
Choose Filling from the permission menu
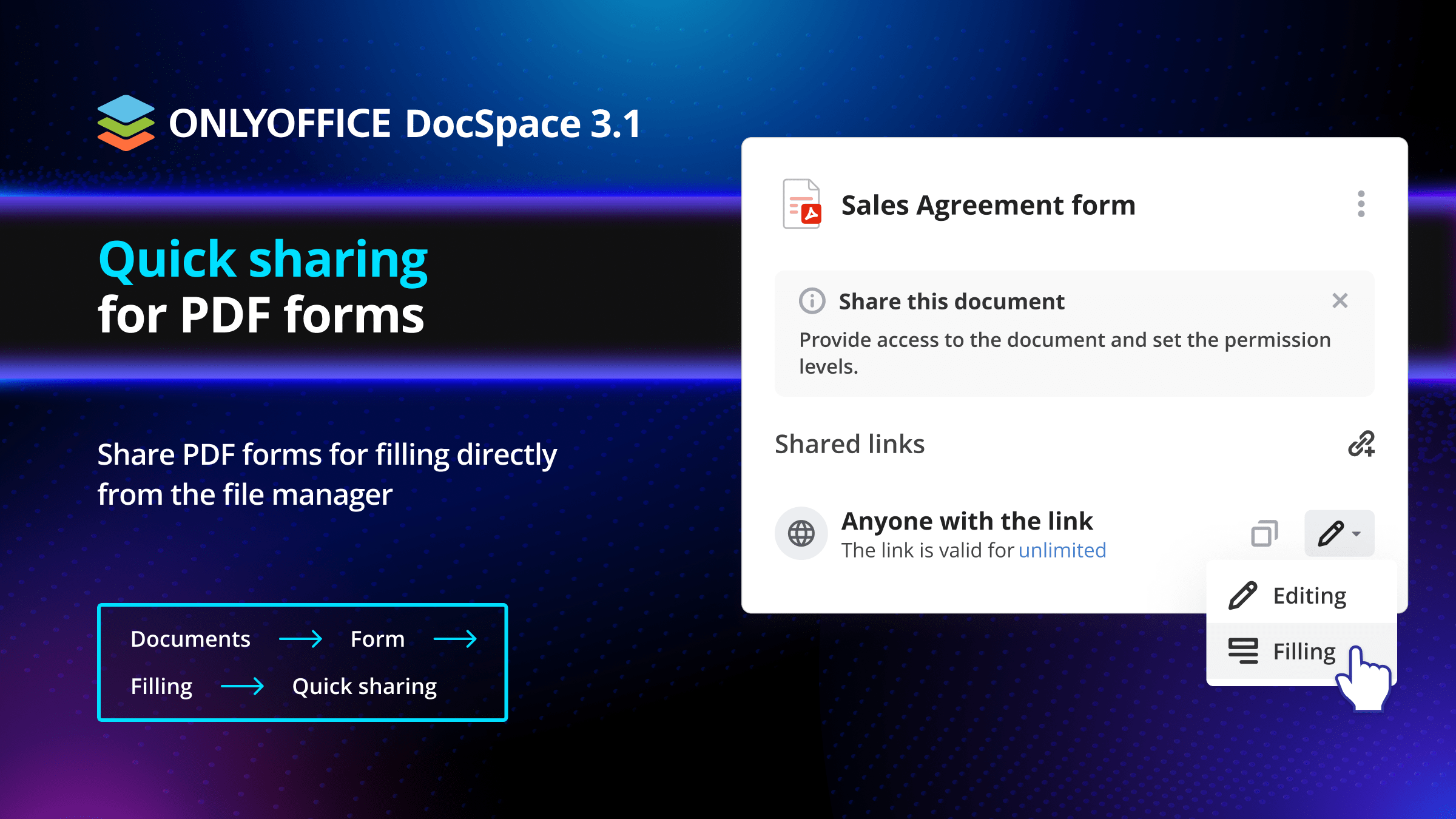click(1304, 652)
